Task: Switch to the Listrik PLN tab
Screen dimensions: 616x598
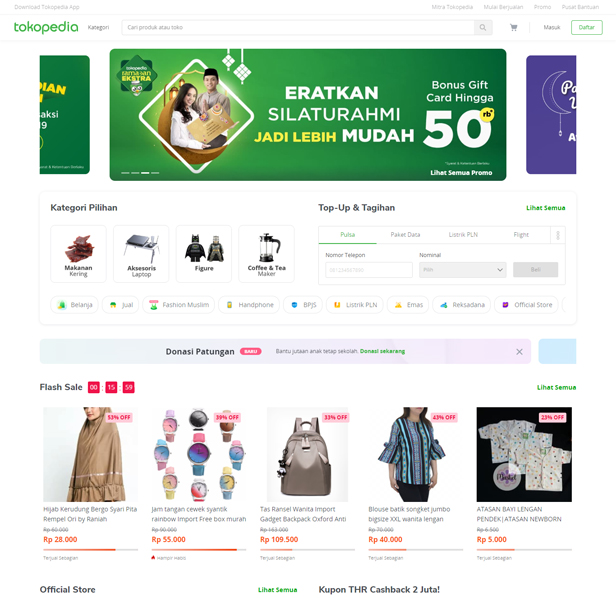Action: click(463, 235)
